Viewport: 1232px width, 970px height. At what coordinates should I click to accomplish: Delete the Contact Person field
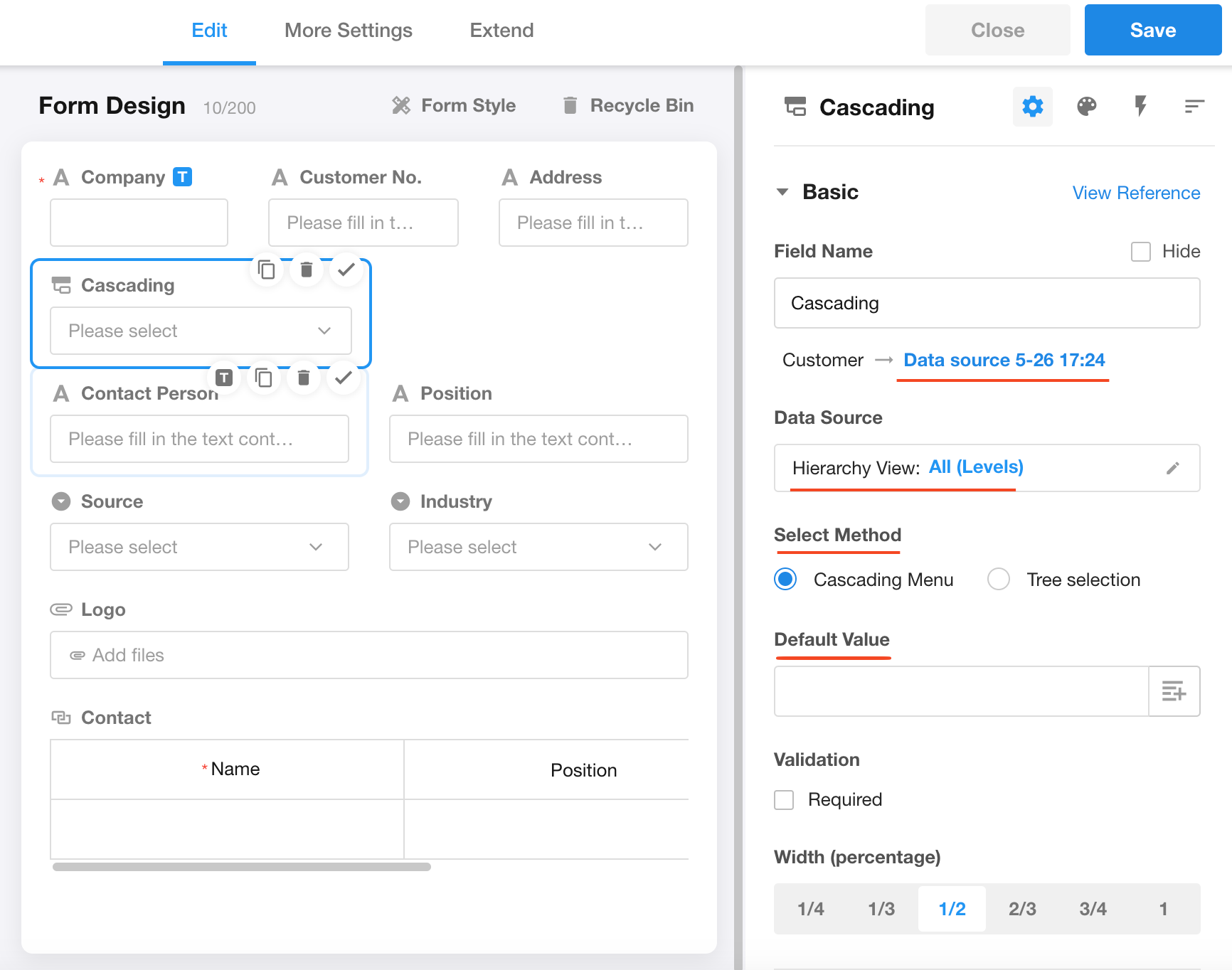(304, 378)
